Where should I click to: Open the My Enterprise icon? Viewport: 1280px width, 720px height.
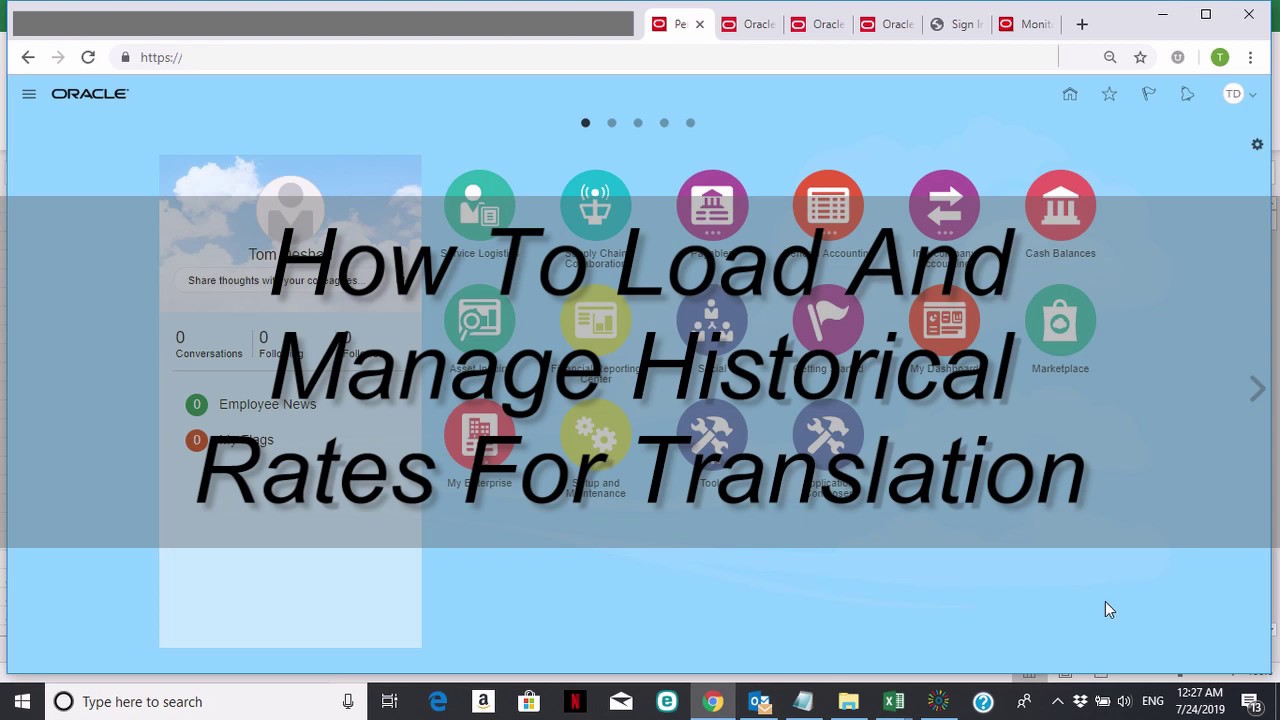tap(479, 435)
